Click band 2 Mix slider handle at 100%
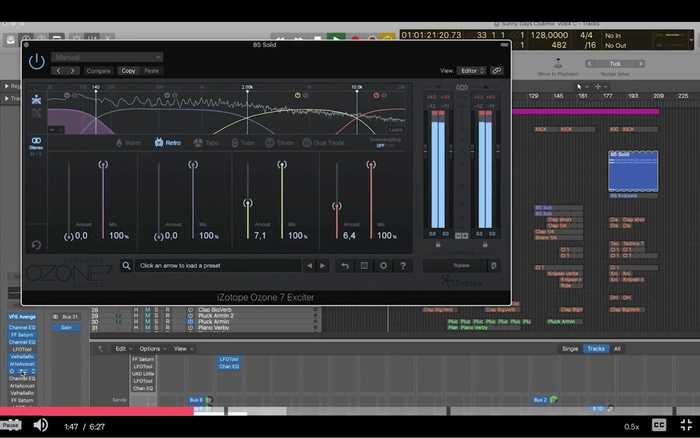 point(193,164)
